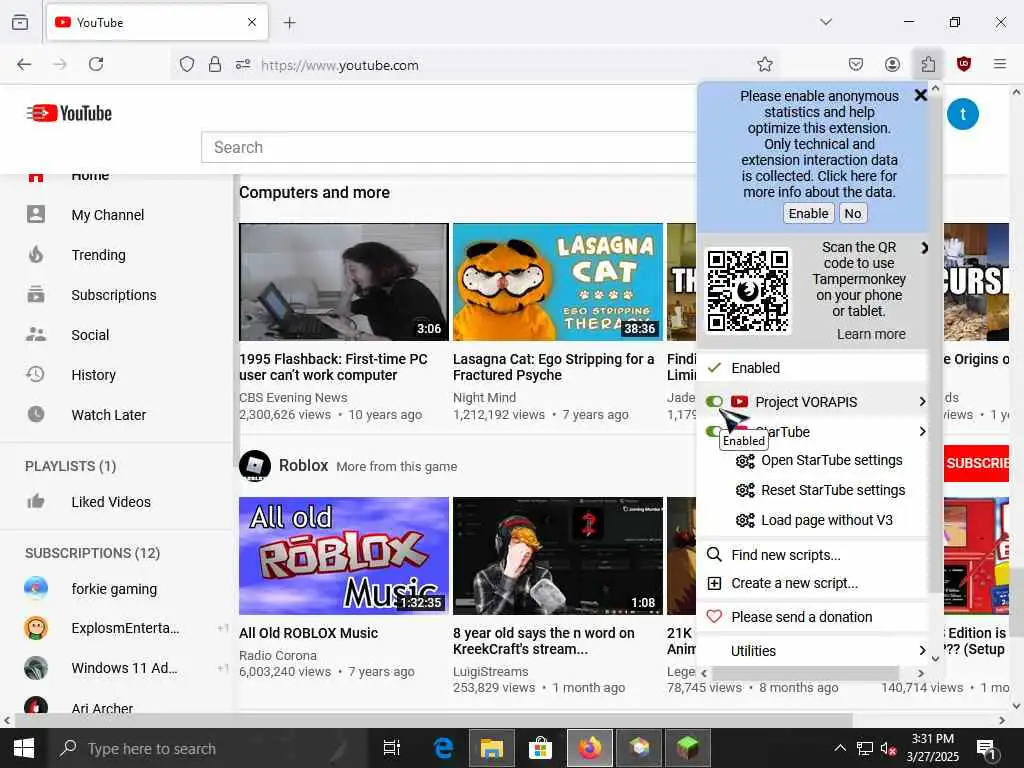Image resolution: width=1024 pixels, height=768 pixels.
Task: Open File Explorer from taskbar
Action: [492, 748]
